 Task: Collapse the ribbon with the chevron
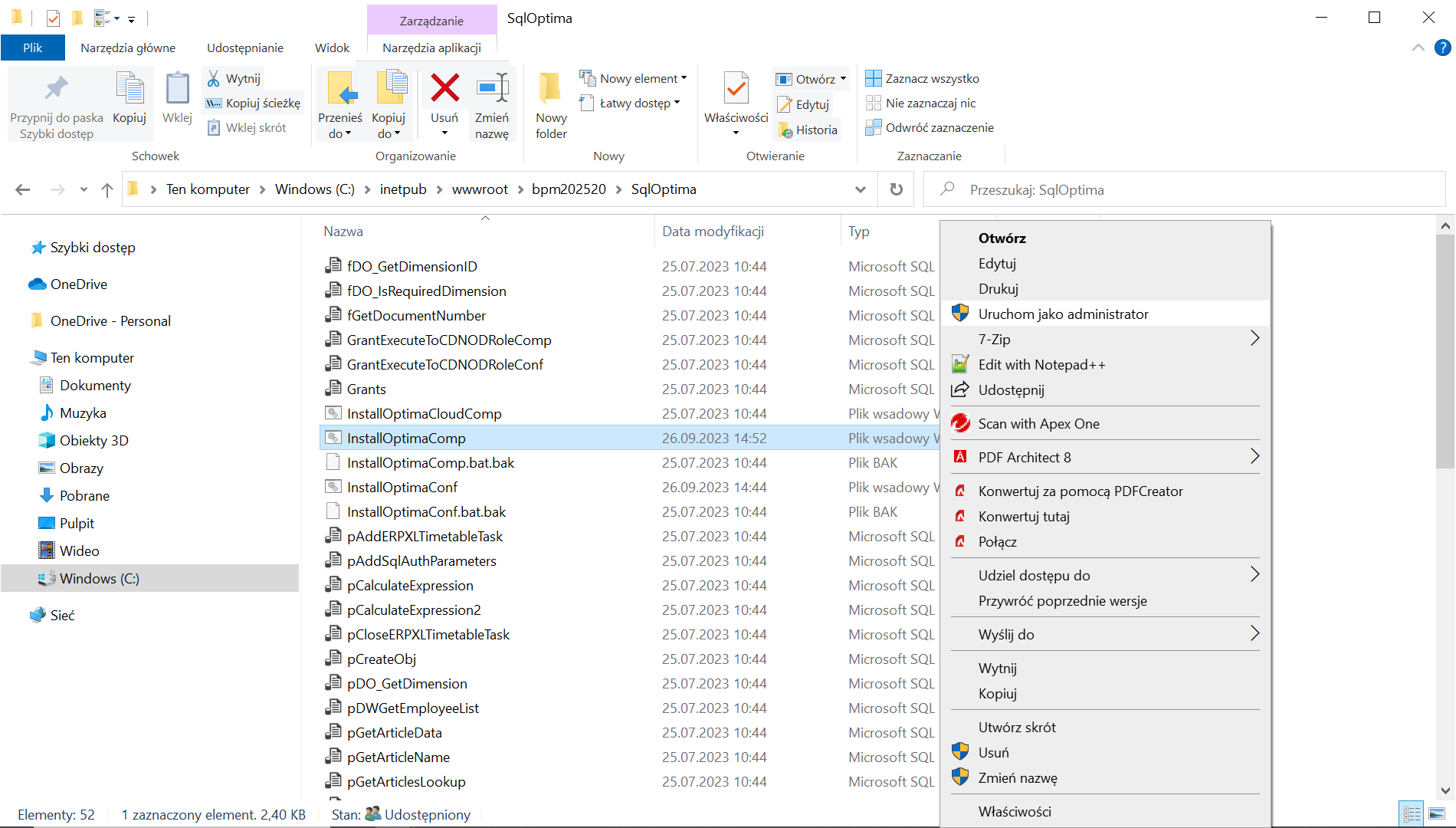(1418, 48)
